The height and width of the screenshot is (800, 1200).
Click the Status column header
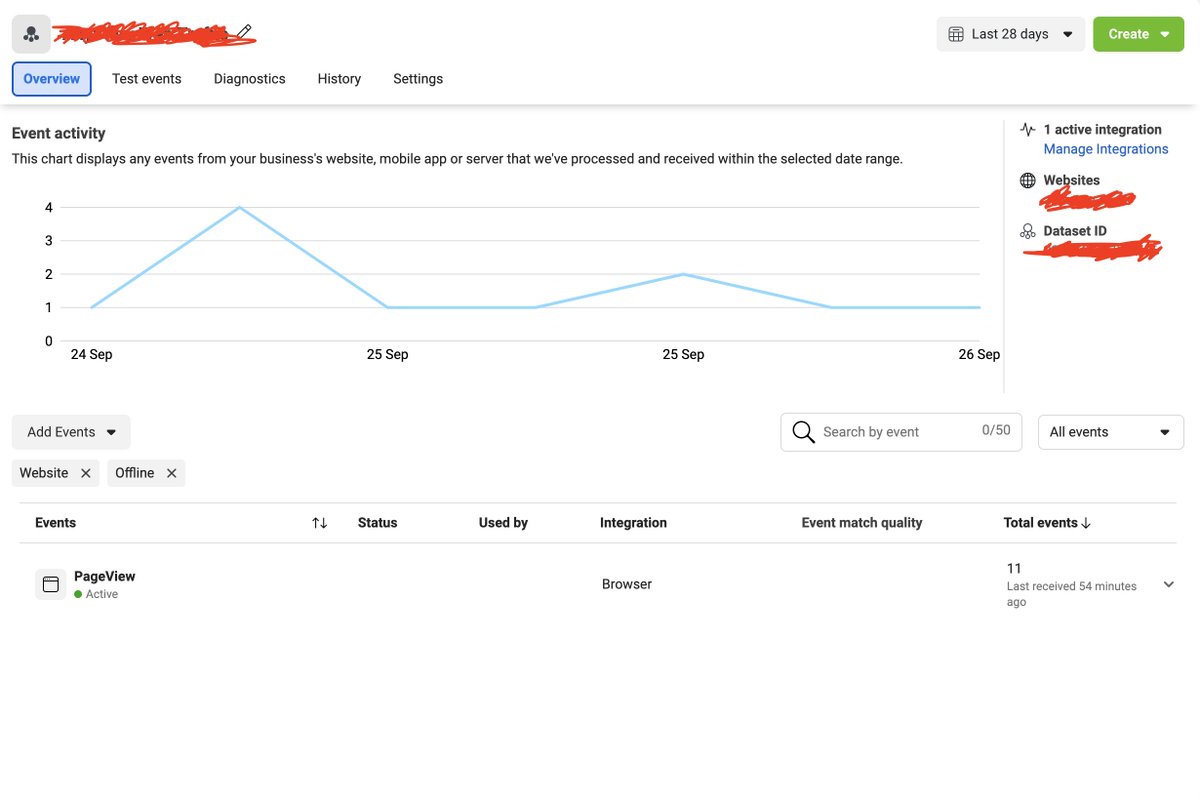coord(378,523)
